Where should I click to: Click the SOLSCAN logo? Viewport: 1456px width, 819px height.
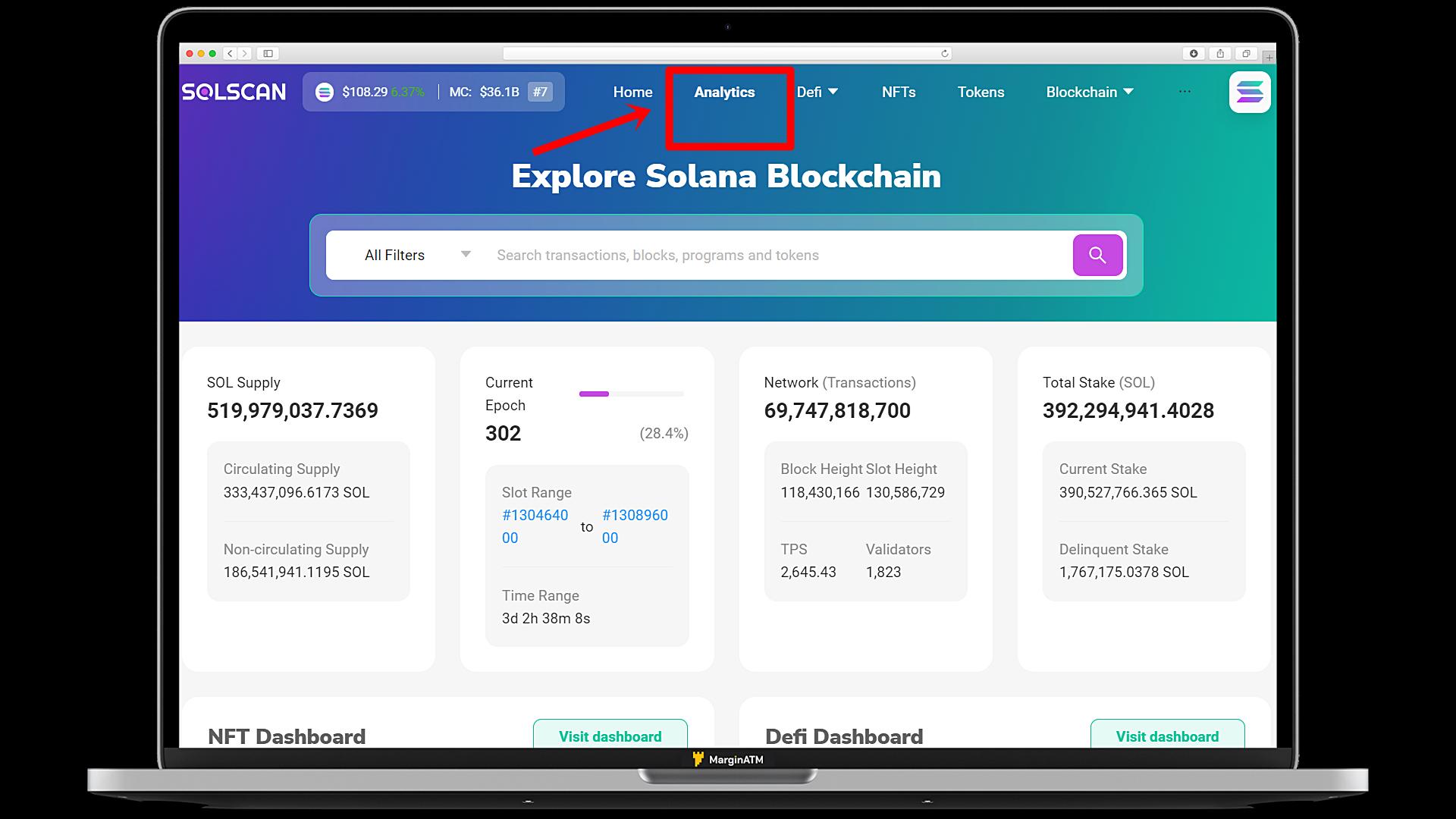(x=234, y=92)
